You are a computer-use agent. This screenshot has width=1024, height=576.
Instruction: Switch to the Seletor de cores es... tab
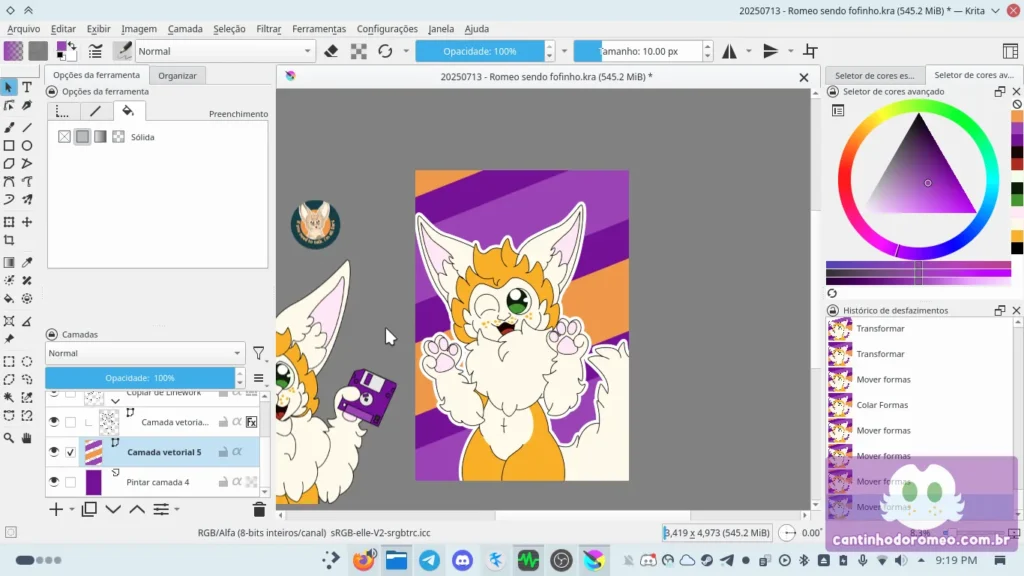[x=874, y=76]
